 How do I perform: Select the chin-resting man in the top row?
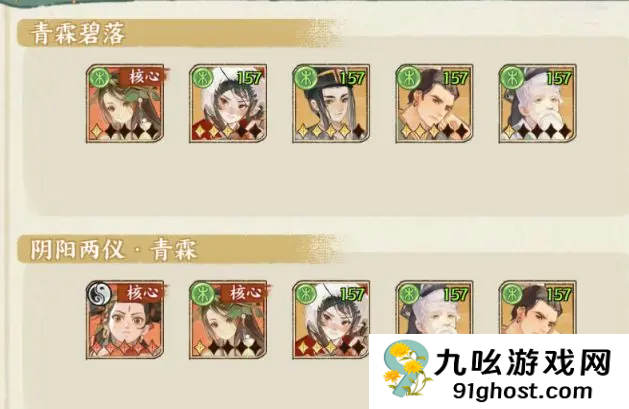click(434, 103)
